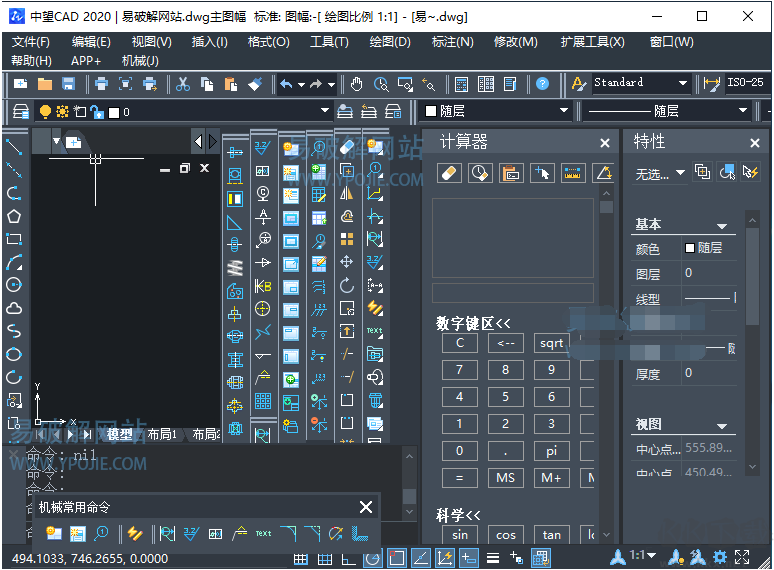Image resolution: width=774 pixels, height=570 pixels.
Task: Click the Save disk icon
Action: point(69,84)
